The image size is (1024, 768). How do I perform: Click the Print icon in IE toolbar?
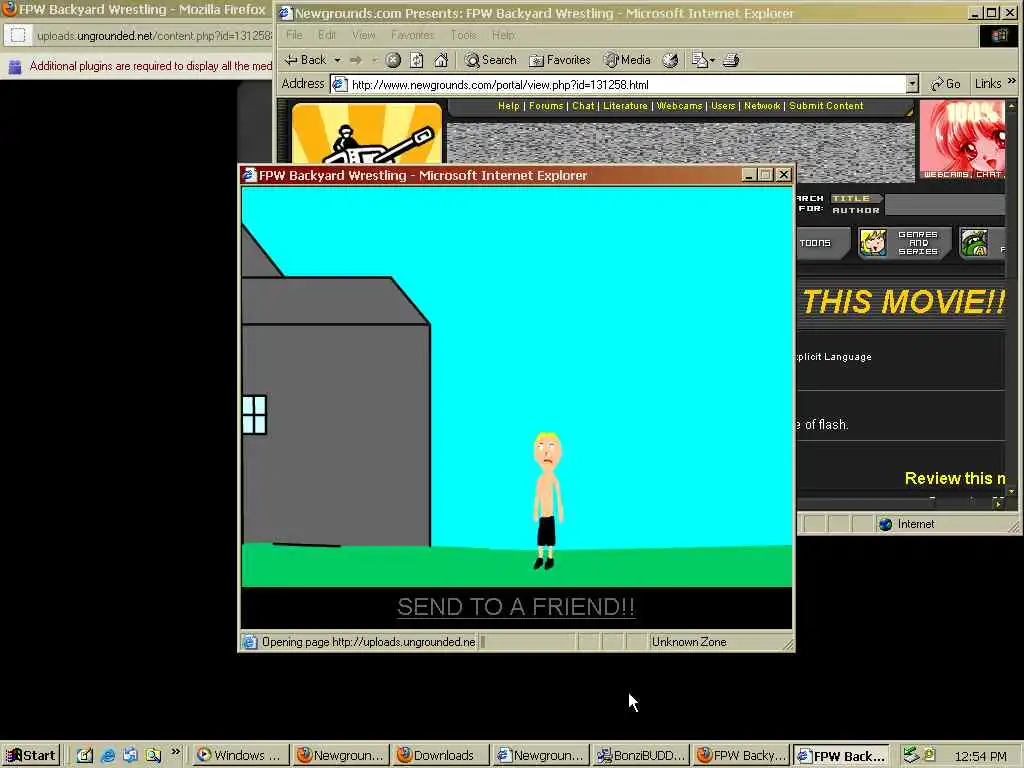click(x=731, y=60)
